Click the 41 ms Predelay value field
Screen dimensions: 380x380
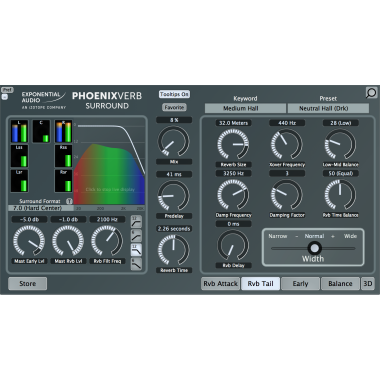[x=174, y=174]
